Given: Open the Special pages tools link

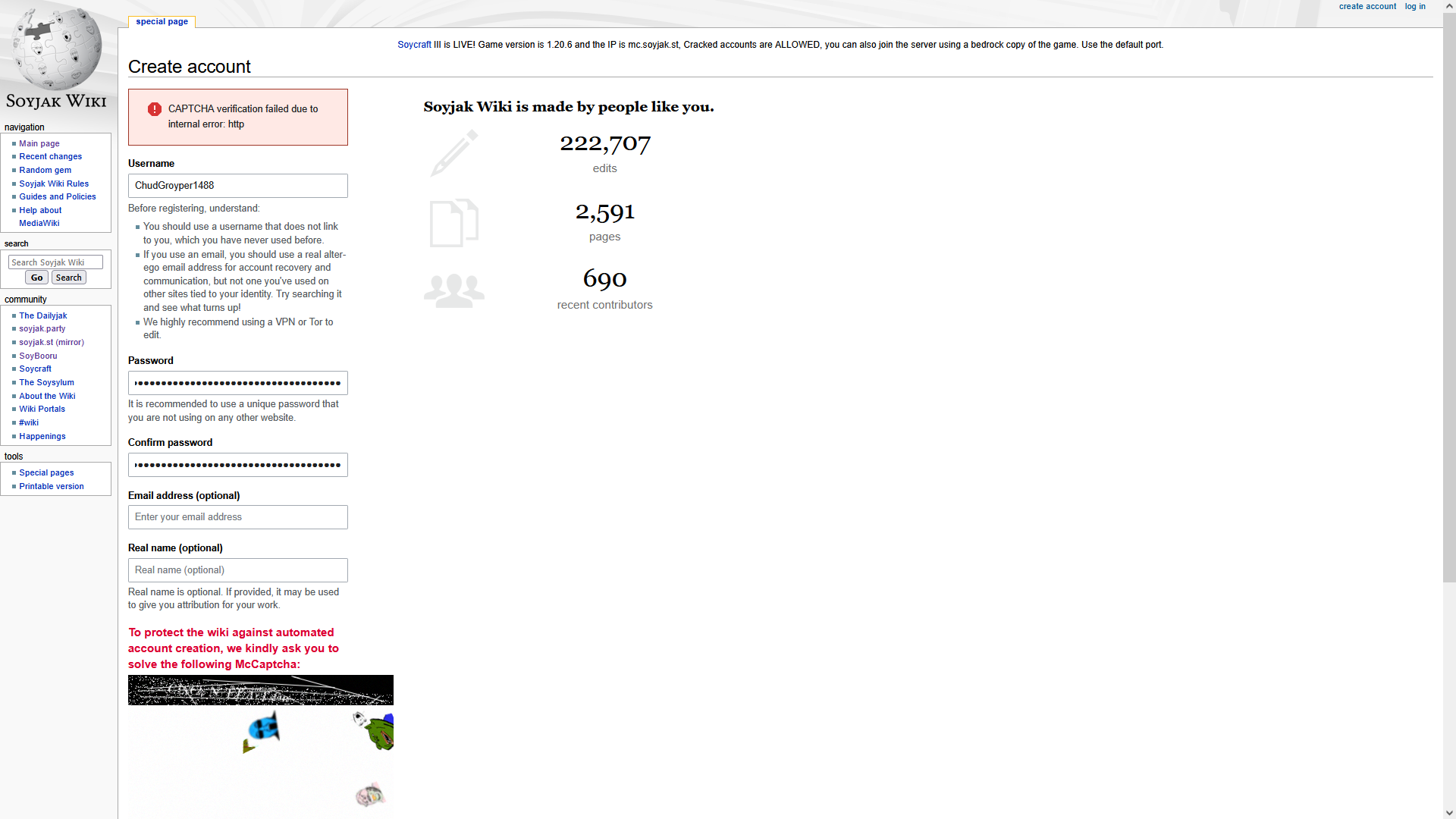Looking at the screenshot, I should (46, 472).
